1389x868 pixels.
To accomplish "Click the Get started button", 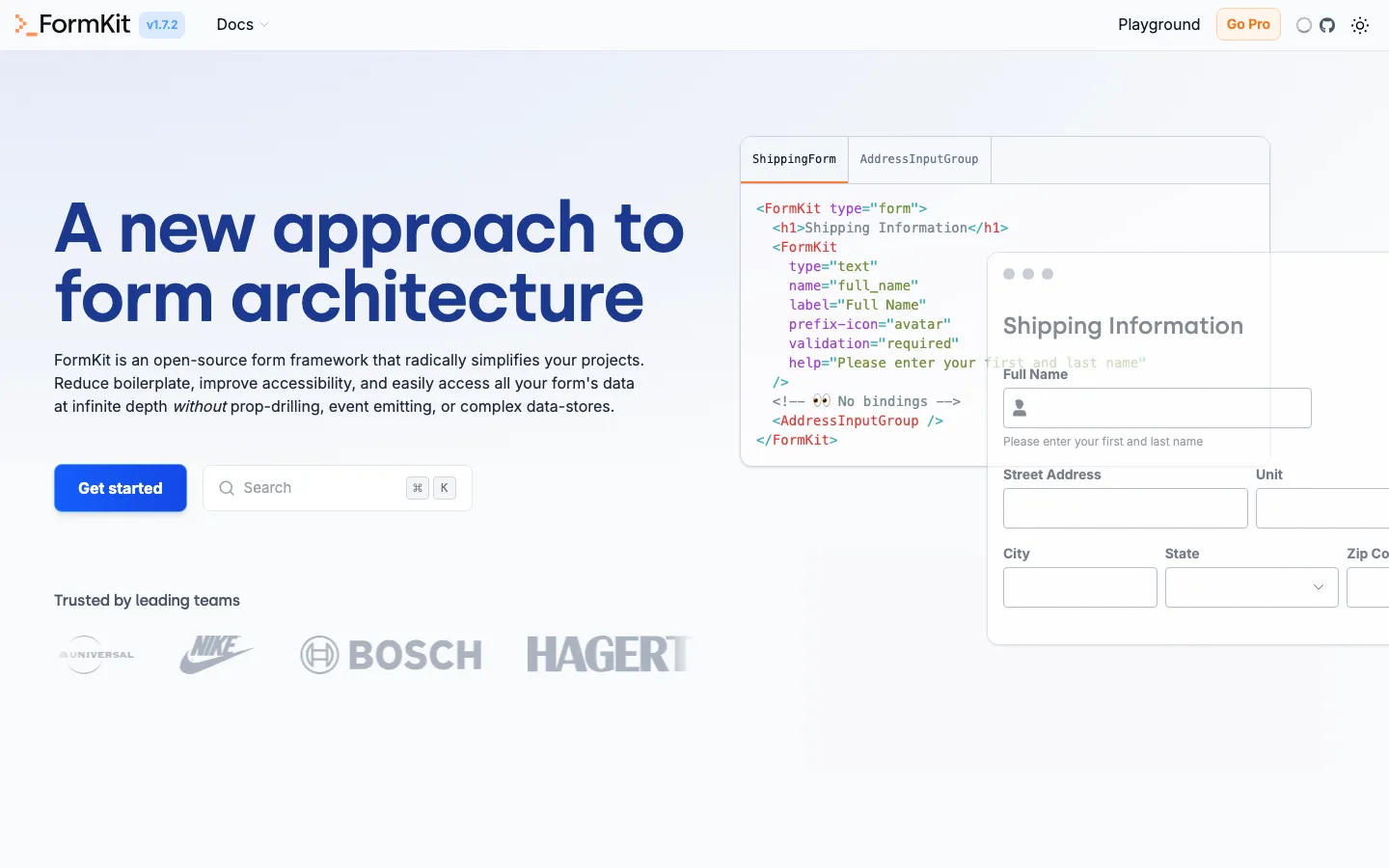I will tap(121, 488).
